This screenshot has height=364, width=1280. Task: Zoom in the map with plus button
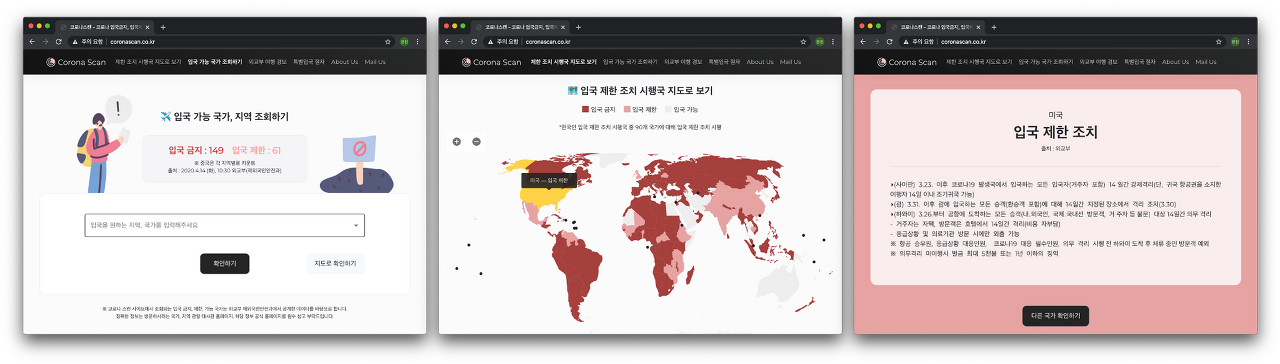click(457, 141)
